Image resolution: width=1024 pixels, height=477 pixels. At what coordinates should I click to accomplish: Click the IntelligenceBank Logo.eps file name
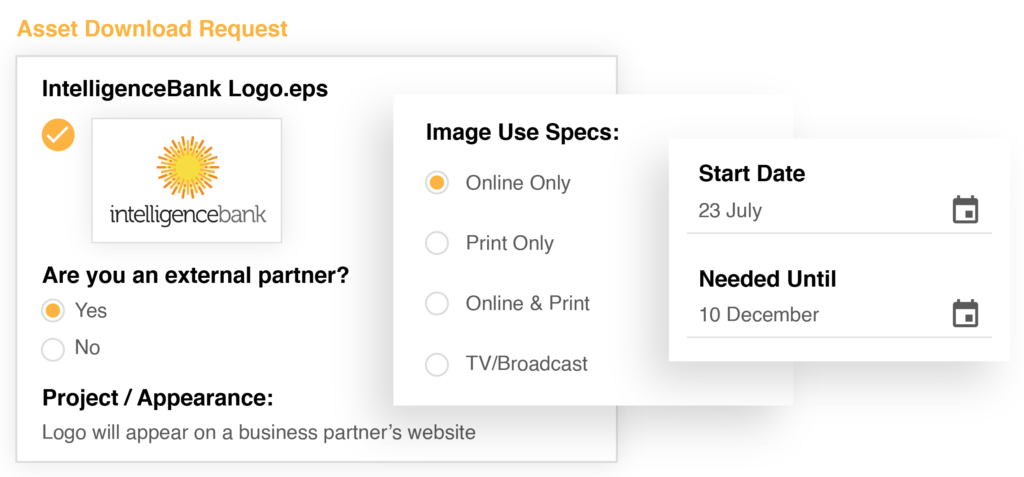pyautogui.click(x=185, y=89)
